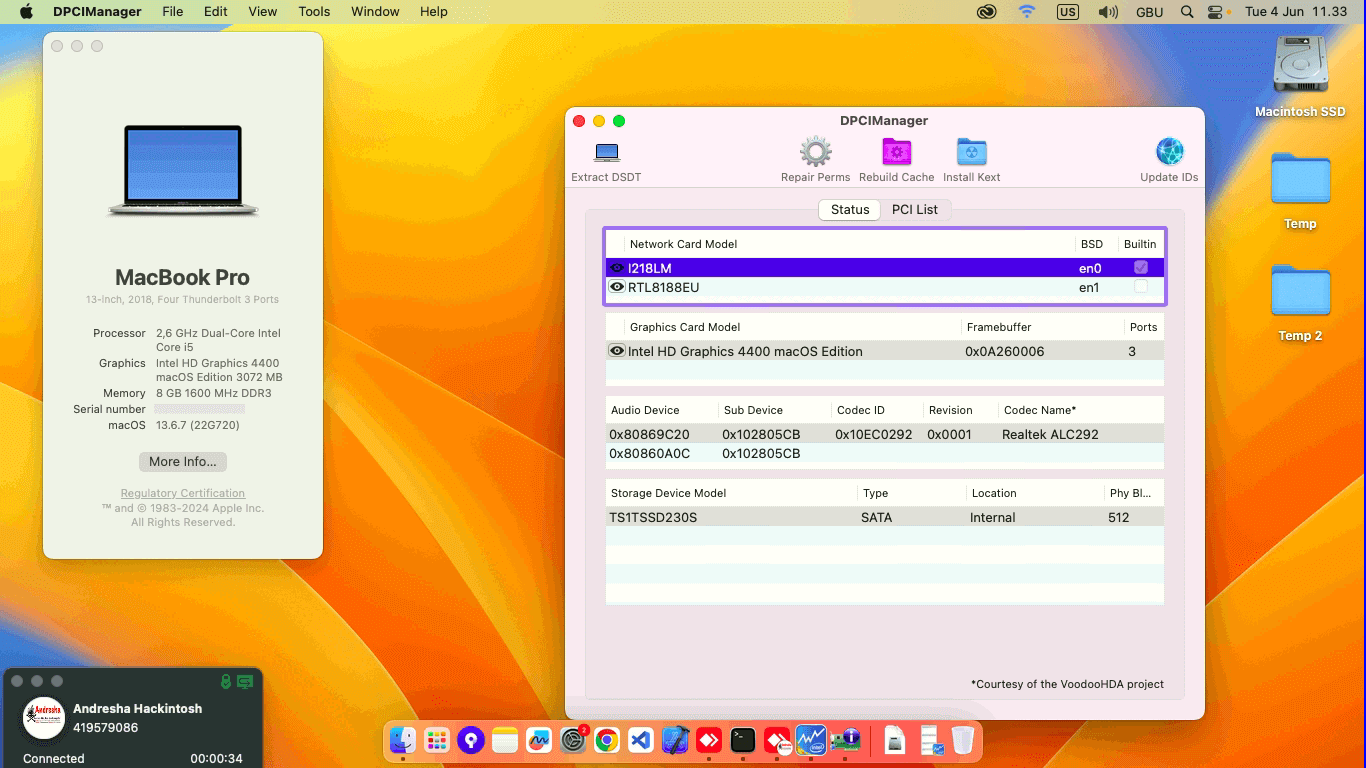Switch to the PCI List tab
The height and width of the screenshot is (768, 1366).
coord(915,209)
